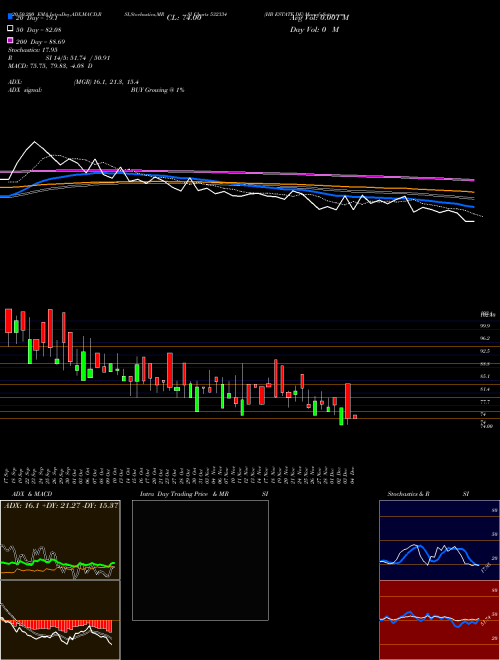500x660 pixels.
Task: Click the blue 20 Day legend swatch
Action: pyautogui.click(x=10, y=16)
